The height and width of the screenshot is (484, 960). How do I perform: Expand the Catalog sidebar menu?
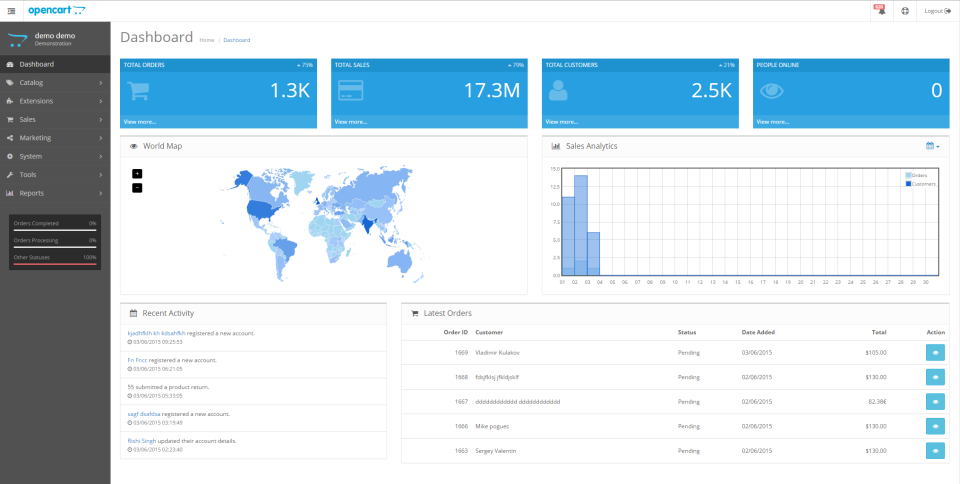pos(55,82)
